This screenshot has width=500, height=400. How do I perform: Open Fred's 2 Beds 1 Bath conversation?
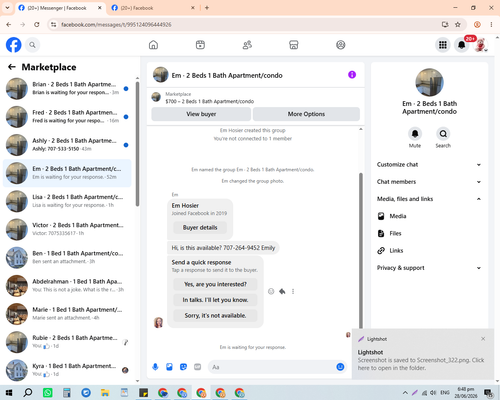click(67, 117)
